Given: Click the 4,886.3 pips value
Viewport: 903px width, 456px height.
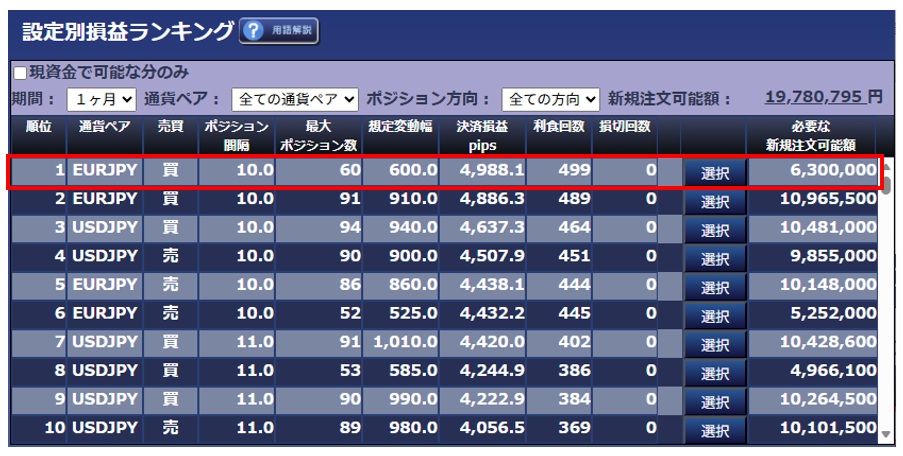Looking at the screenshot, I should pos(492,199).
